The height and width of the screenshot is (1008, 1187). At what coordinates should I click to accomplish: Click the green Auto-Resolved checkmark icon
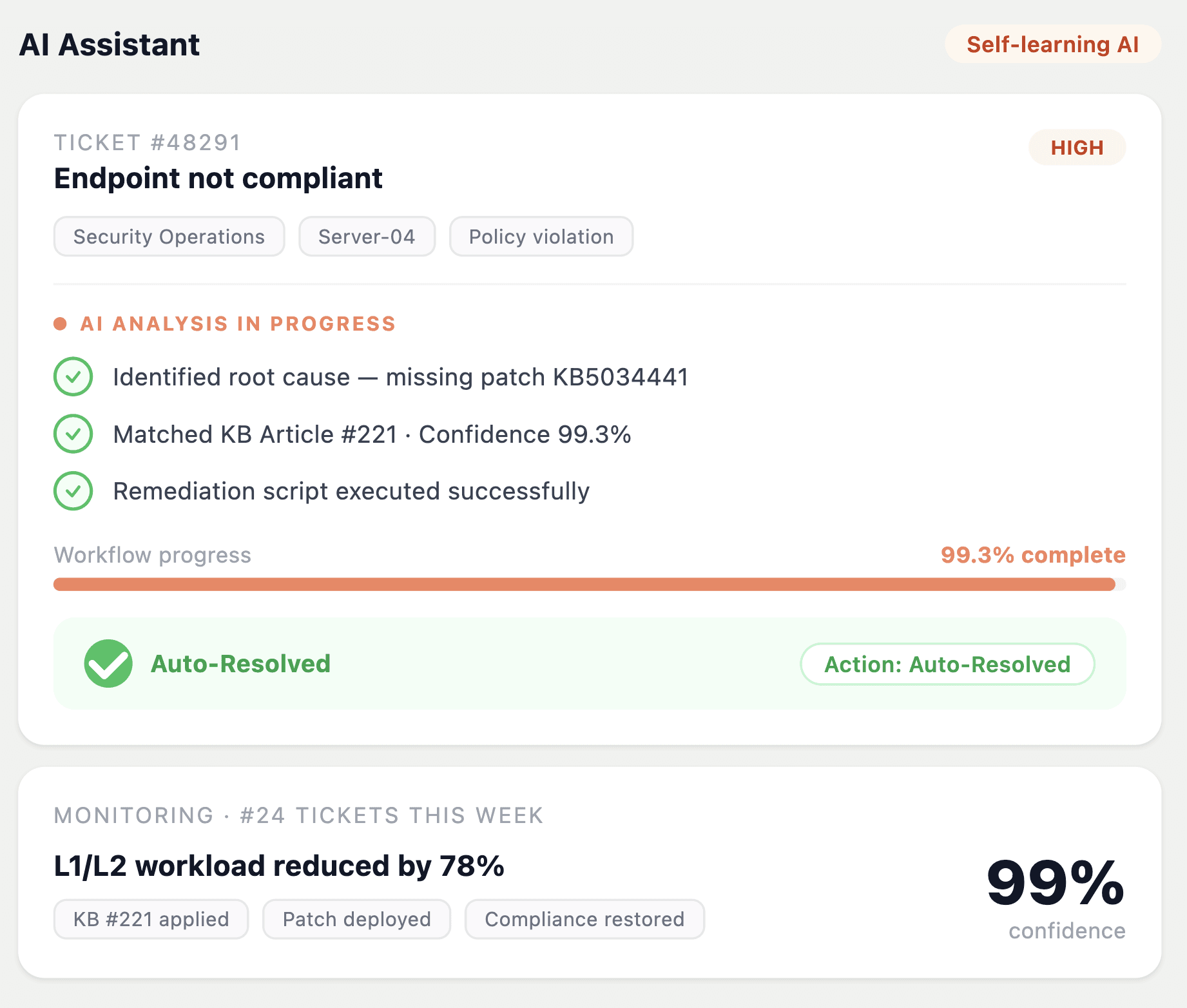point(108,663)
